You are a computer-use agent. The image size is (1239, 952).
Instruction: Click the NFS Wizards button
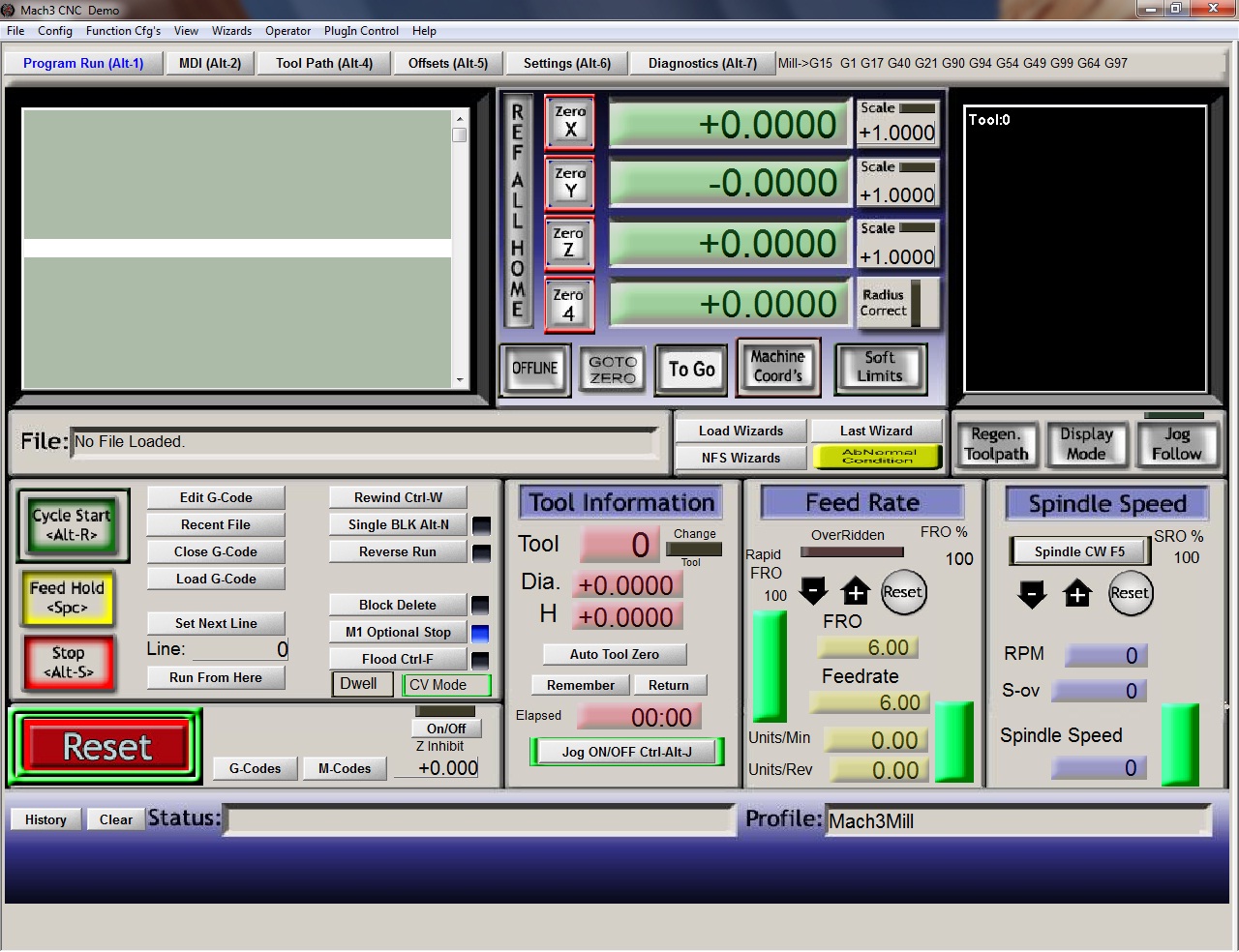point(740,458)
